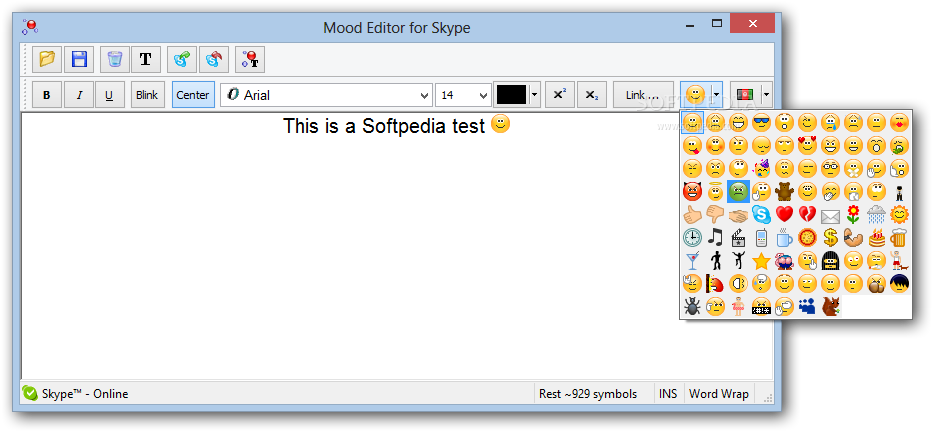Click Skype icon with green arrow
The image size is (933, 432).
tap(181, 59)
